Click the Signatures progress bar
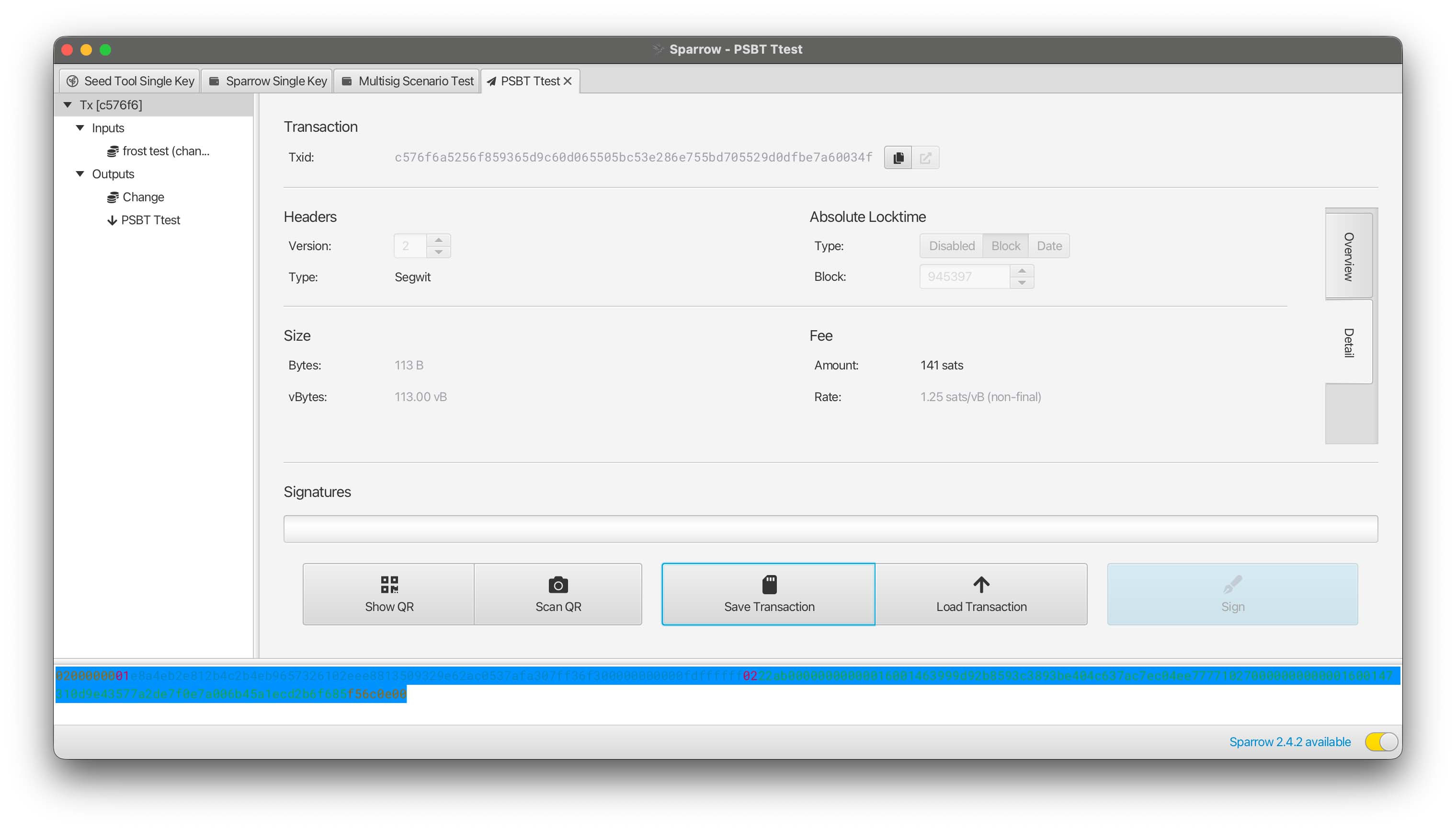The image size is (1456, 830). (x=830, y=529)
